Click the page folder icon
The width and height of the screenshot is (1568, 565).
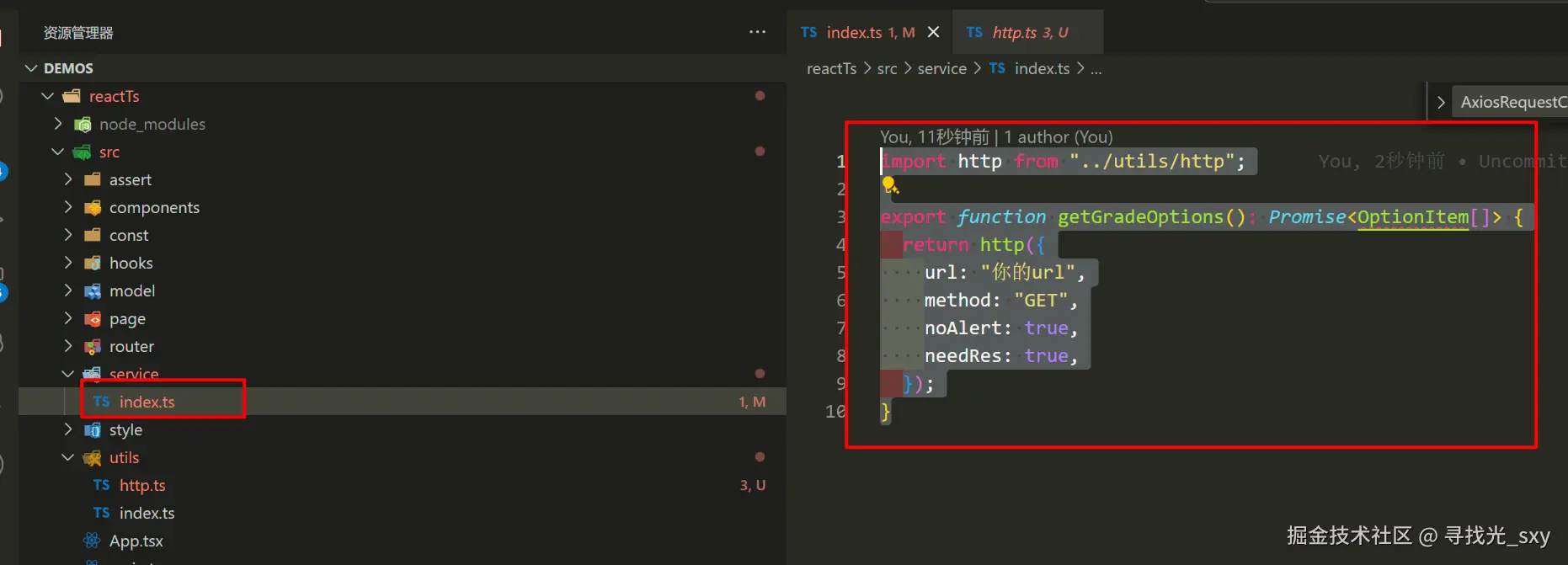pos(93,319)
